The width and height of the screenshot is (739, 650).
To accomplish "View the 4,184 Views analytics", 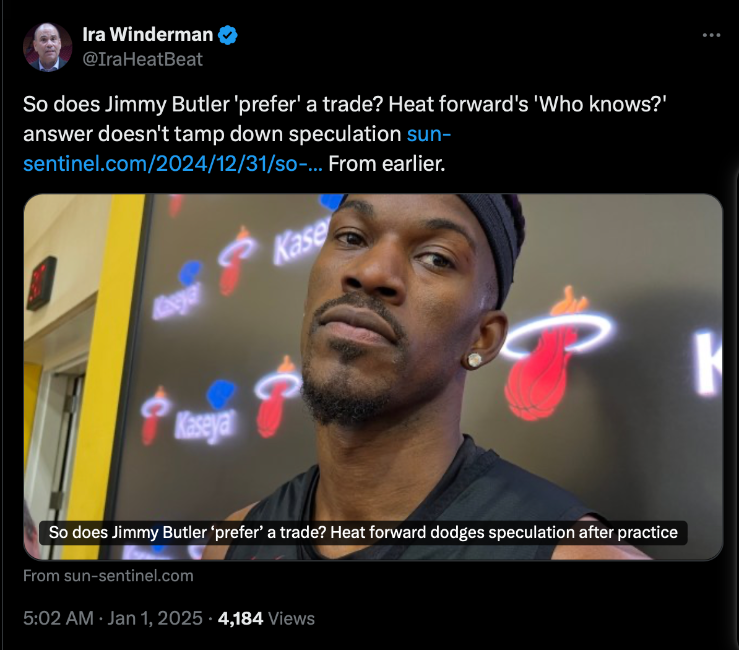I will (266, 618).
